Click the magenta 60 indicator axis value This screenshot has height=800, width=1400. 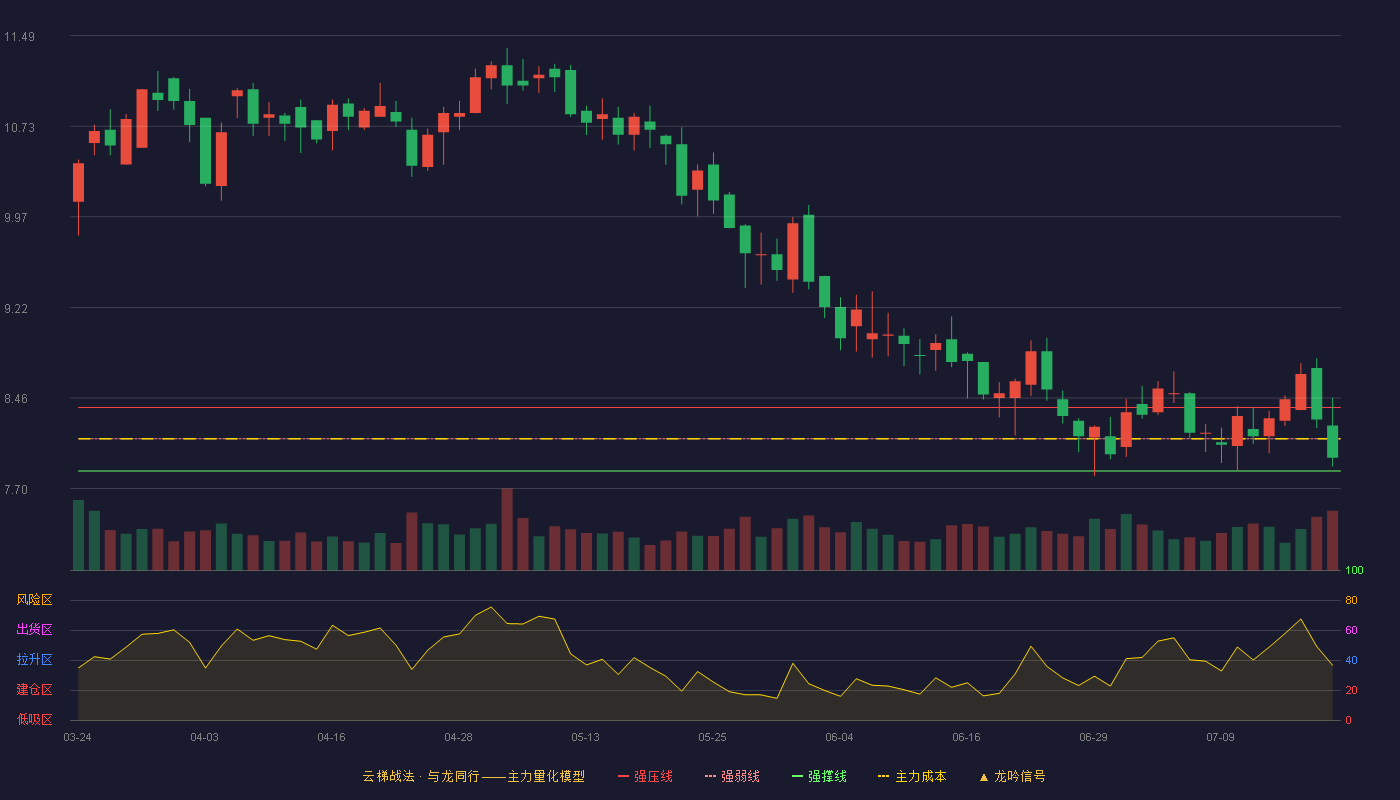coord(1351,630)
